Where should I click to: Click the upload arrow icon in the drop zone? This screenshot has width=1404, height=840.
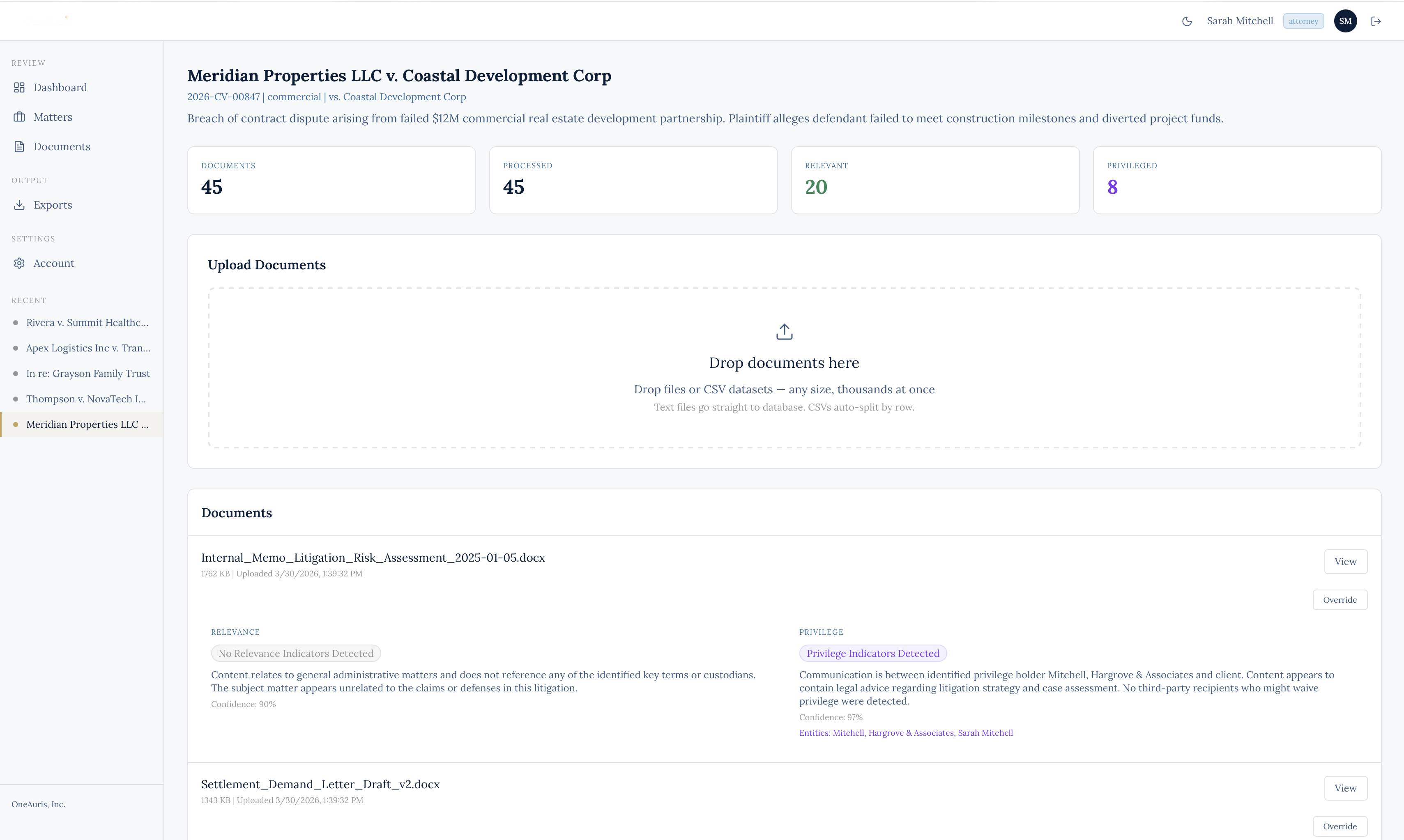pos(784,331)
